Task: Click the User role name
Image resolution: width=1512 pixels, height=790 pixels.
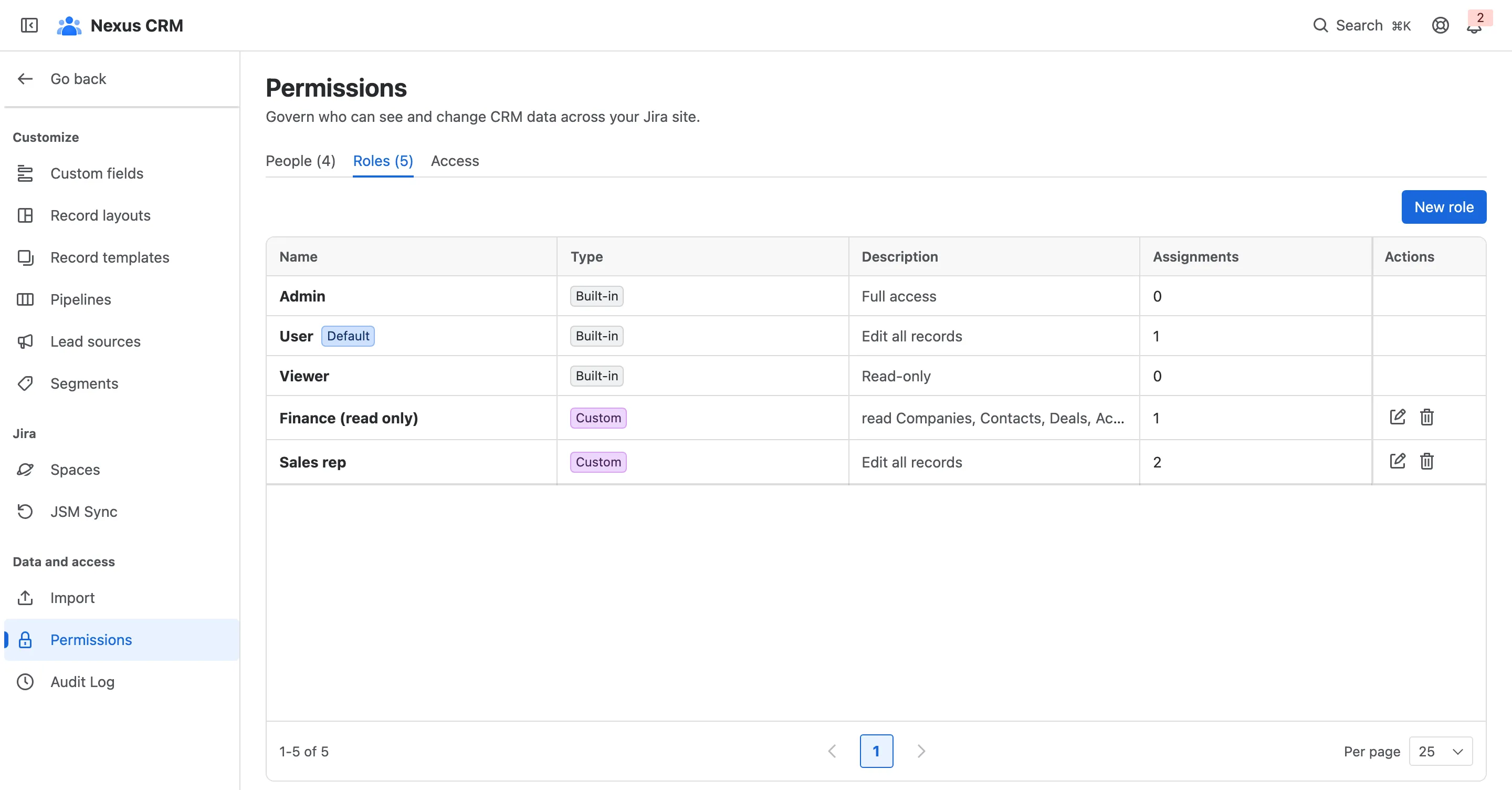Action: click(297, 336)
